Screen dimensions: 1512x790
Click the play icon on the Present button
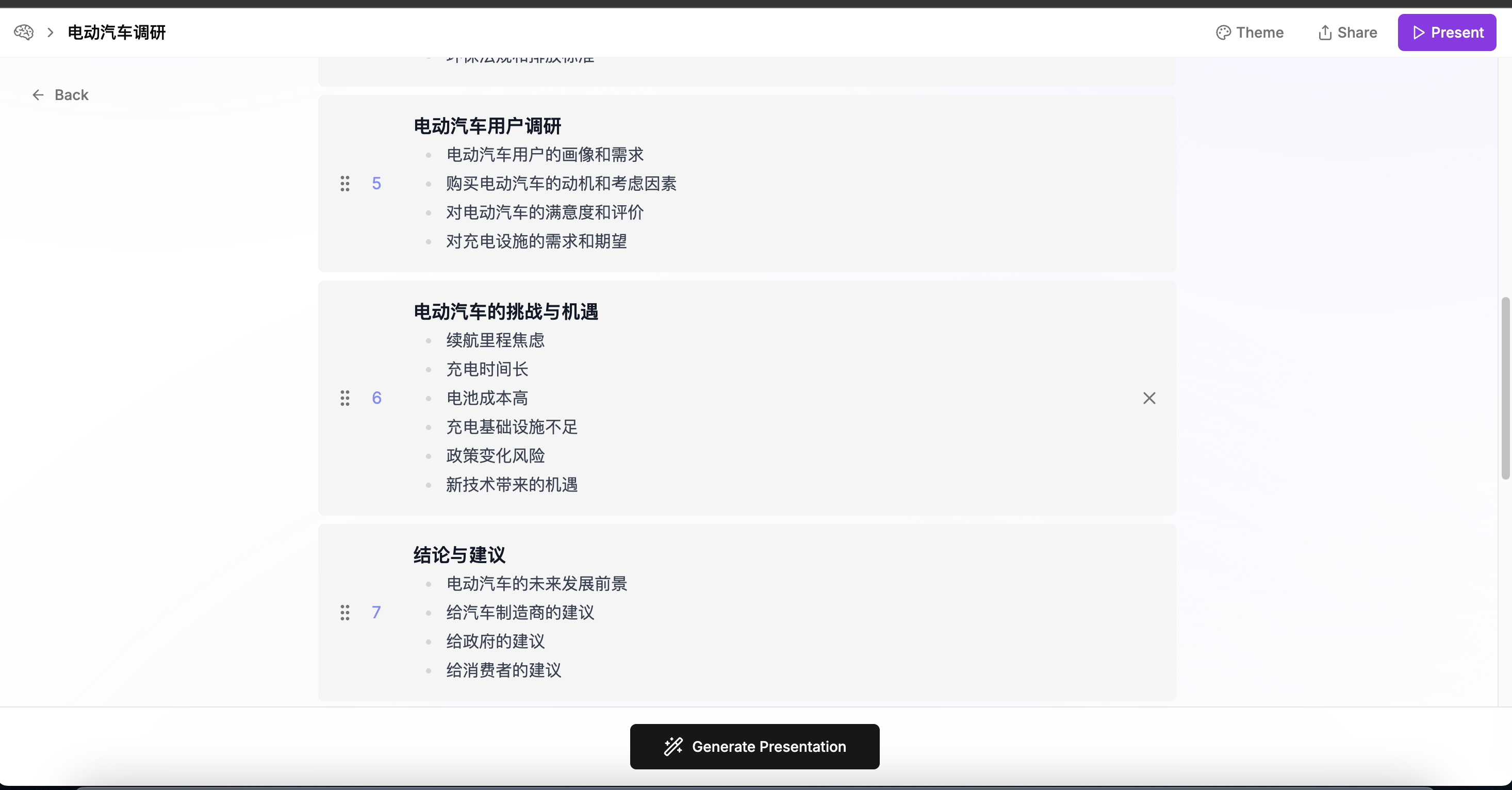click(x=1419, y=32)
